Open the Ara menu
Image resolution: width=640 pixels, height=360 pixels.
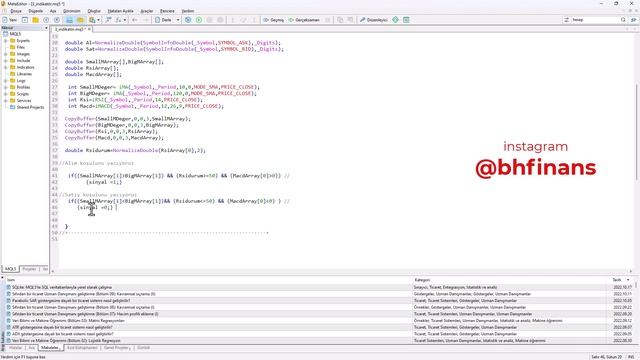(53, 11)
